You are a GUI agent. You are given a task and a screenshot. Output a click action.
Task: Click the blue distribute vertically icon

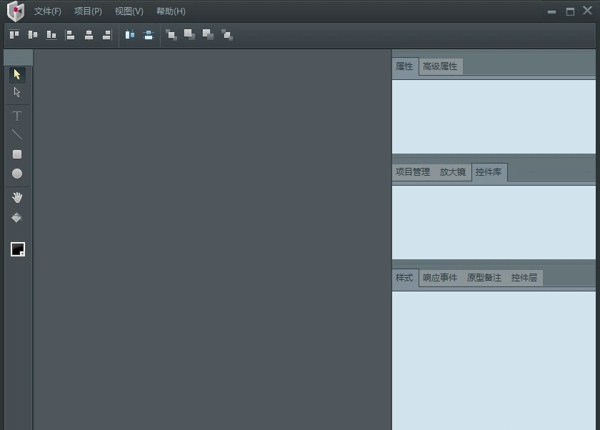(148, 35)
